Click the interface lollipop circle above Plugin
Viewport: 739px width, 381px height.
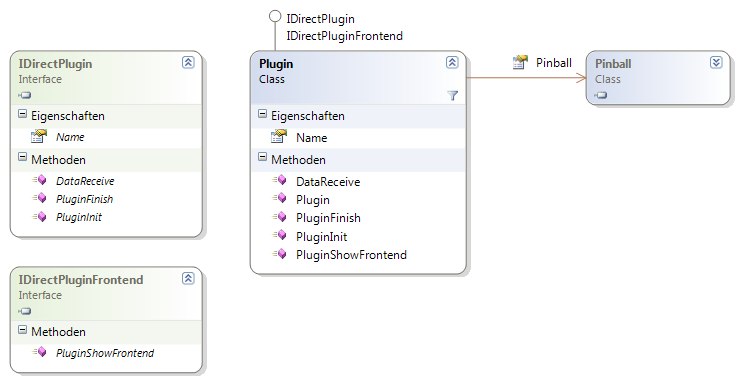[x=275, y=17]
